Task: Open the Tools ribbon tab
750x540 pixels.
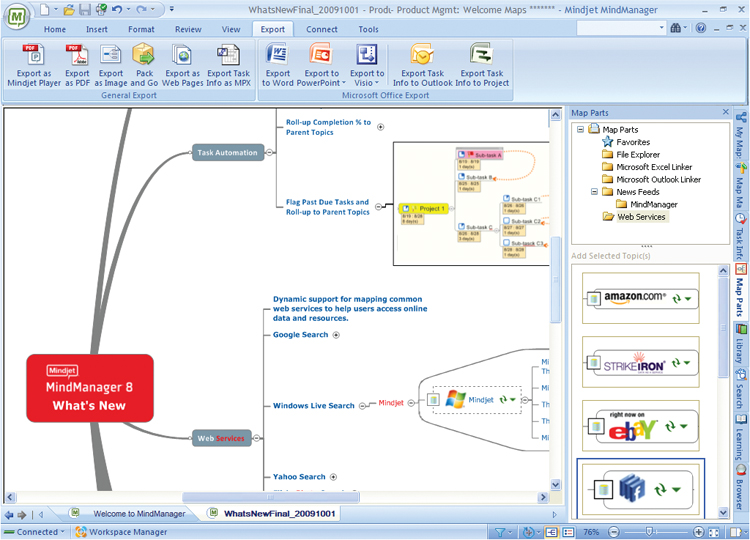Action: tap(368, 29)
